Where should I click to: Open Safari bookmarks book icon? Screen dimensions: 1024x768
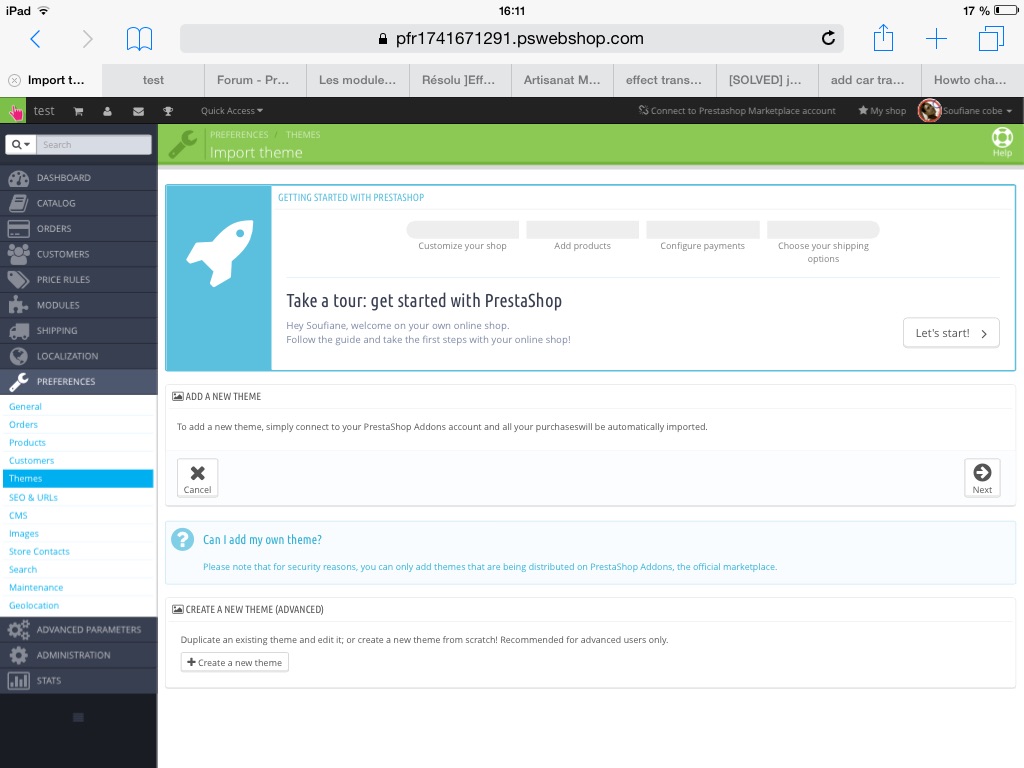coord(139,39)
